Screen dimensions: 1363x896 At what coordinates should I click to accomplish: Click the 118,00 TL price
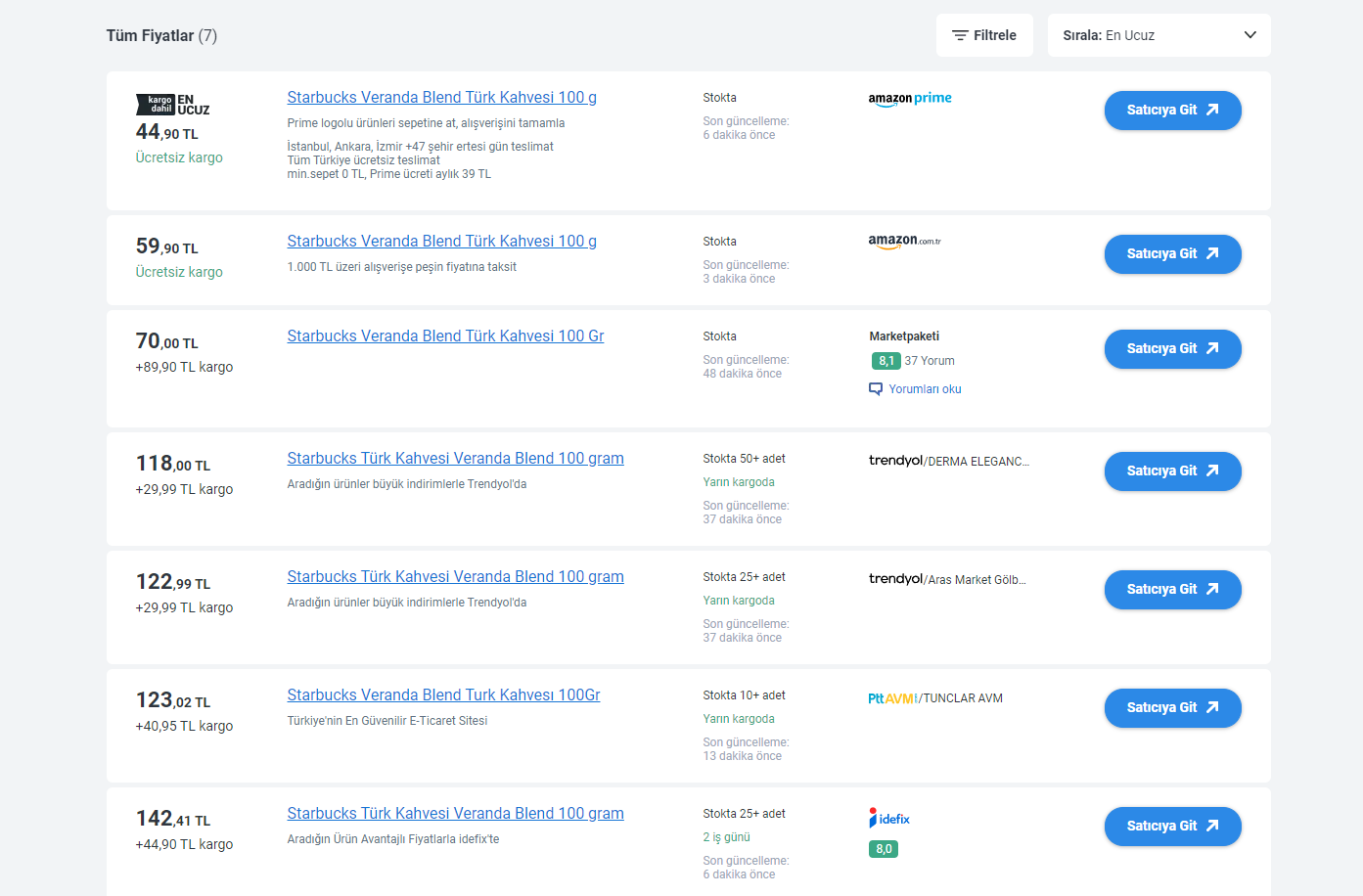[x=173, y=464]
